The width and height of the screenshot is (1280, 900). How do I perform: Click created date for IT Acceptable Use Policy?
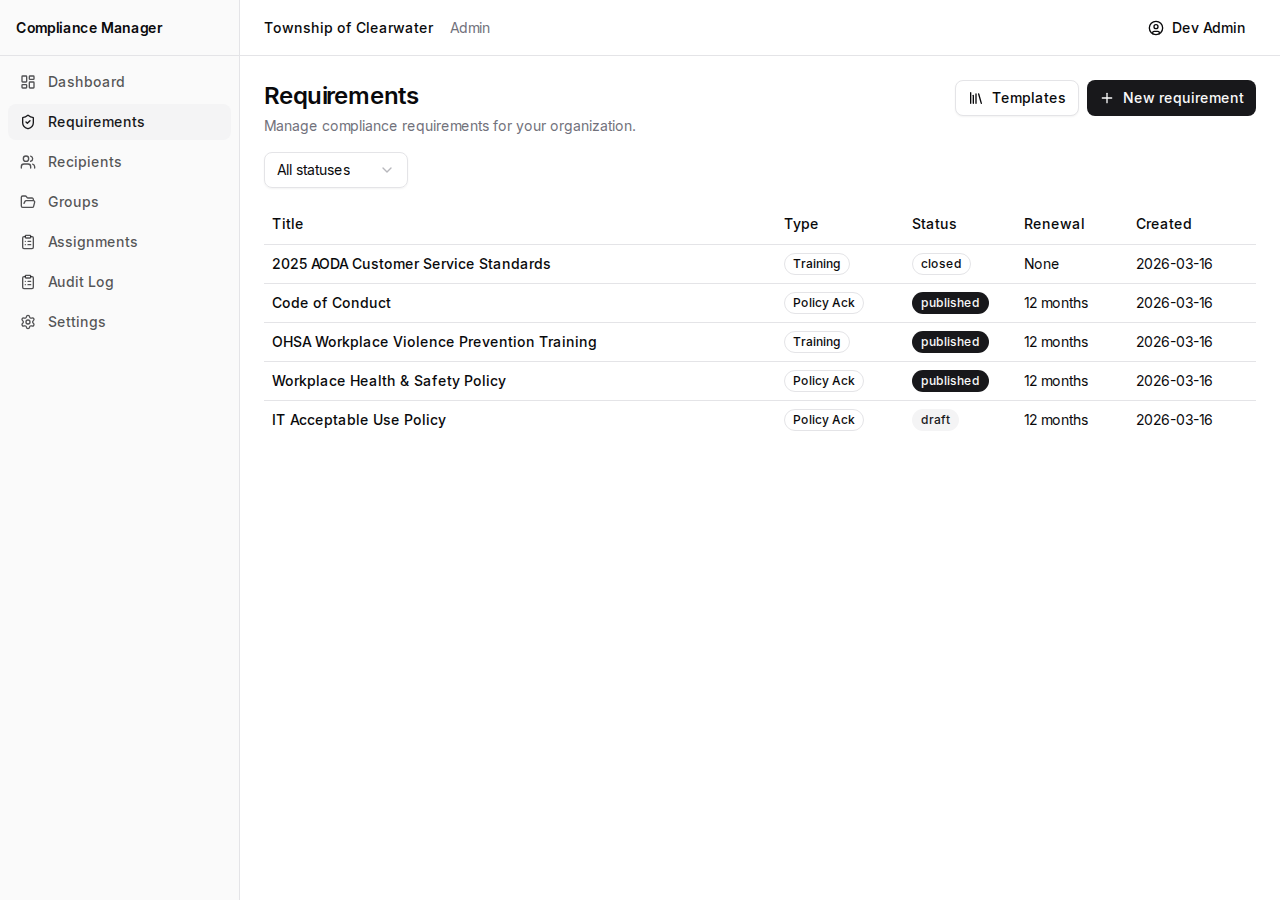click(1174, 420)
